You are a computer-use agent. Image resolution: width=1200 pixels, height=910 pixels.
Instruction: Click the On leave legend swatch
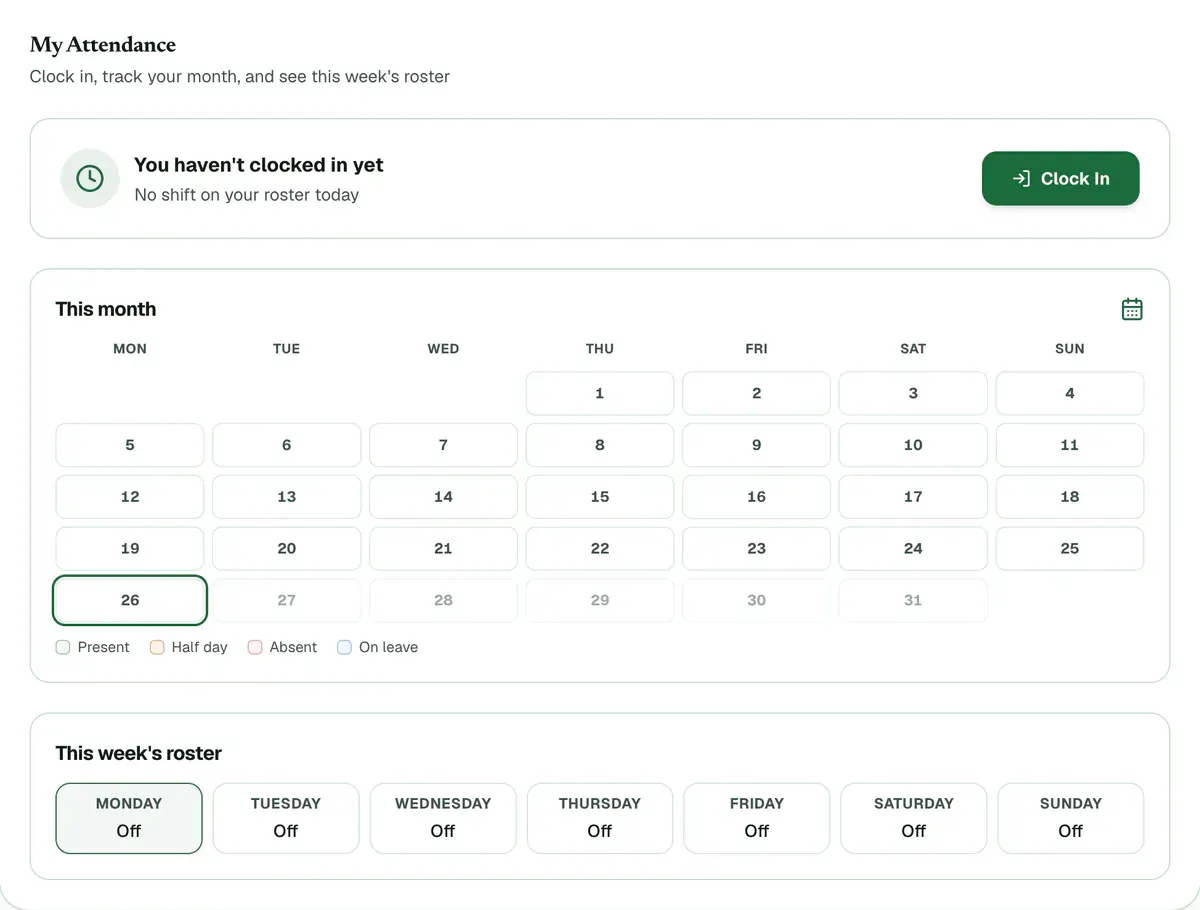click(345, 647)
